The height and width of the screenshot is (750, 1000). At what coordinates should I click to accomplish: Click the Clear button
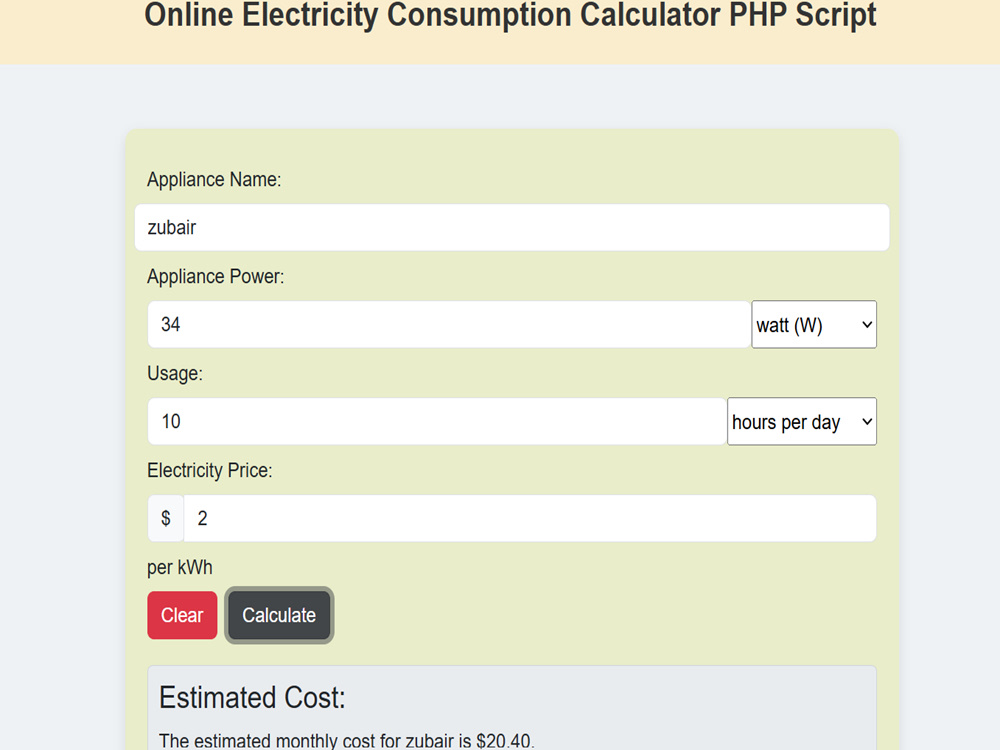[182, 615]
